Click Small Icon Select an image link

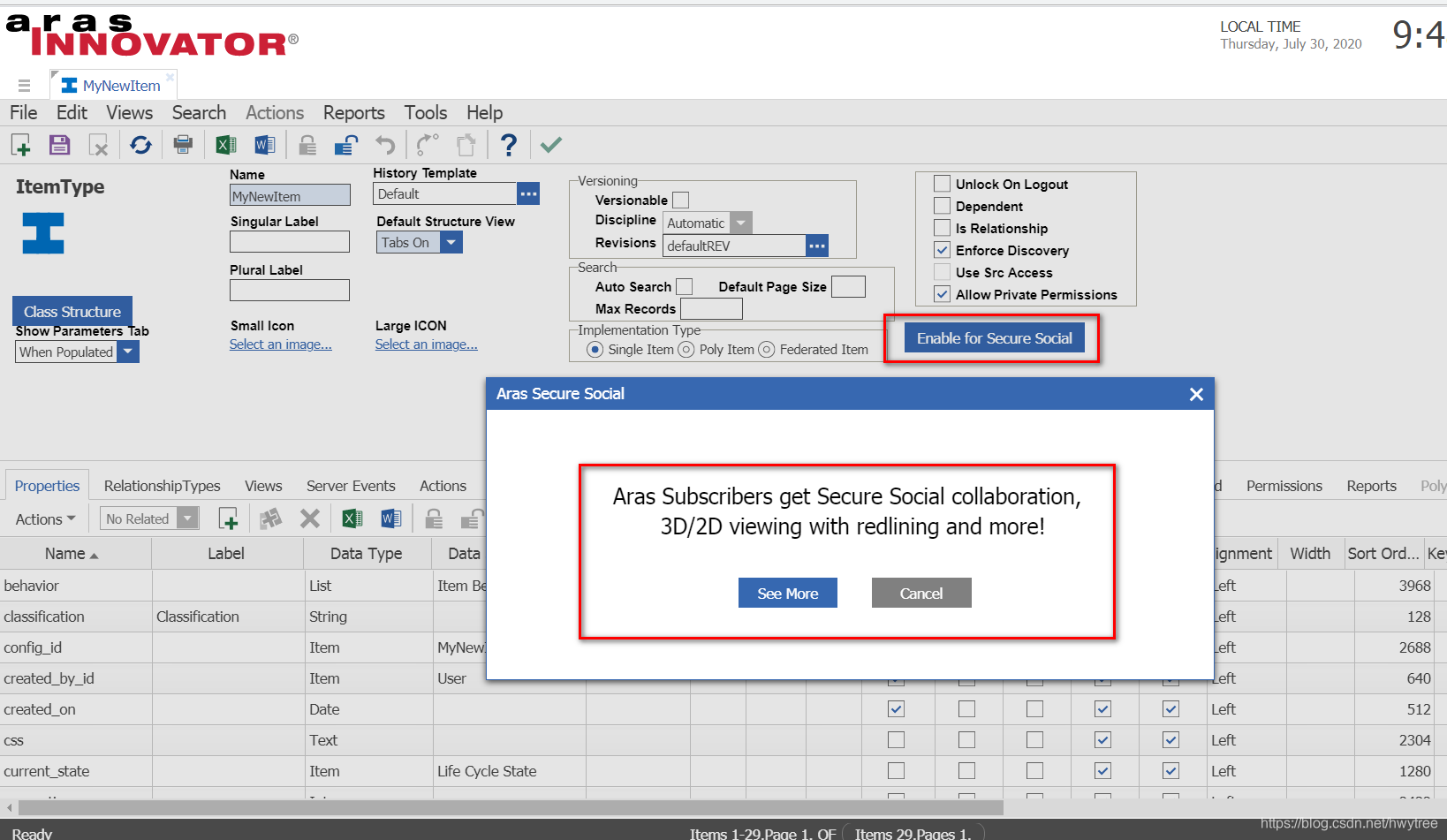(281, 344)
